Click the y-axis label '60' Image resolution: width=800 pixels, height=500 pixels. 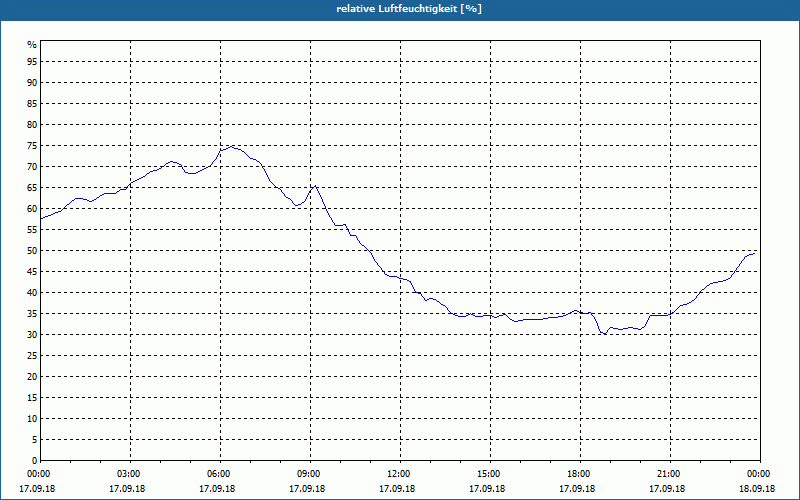32,208
